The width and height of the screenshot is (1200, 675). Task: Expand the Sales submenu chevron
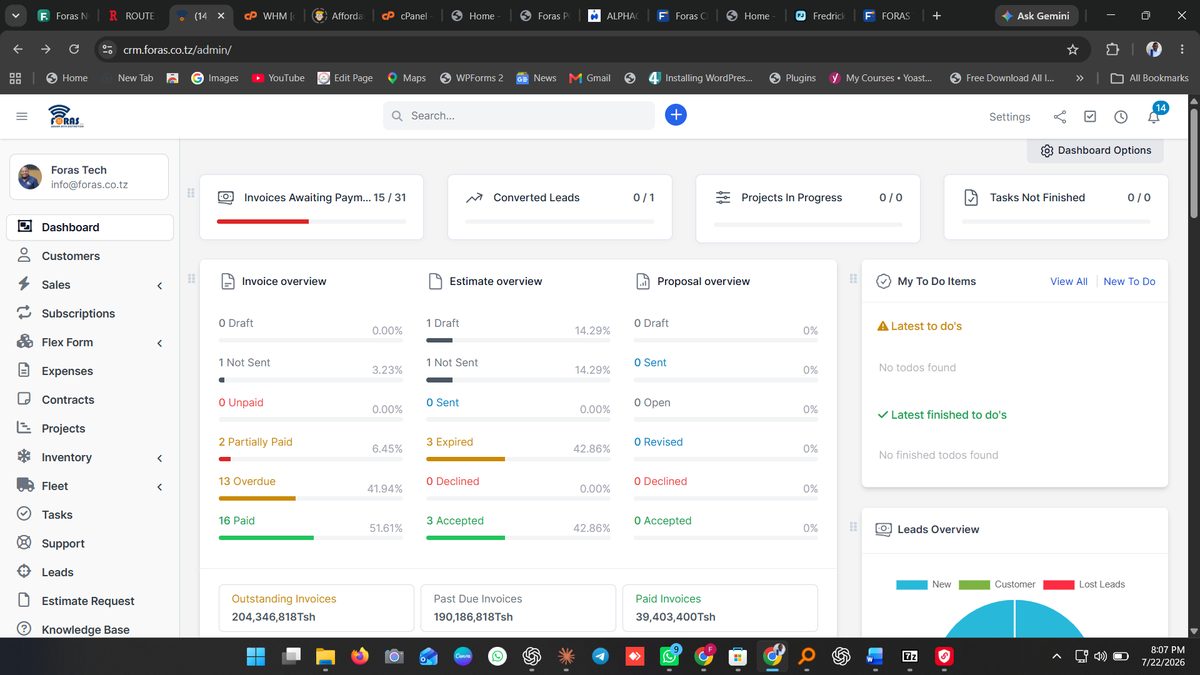tap(160, 286)
